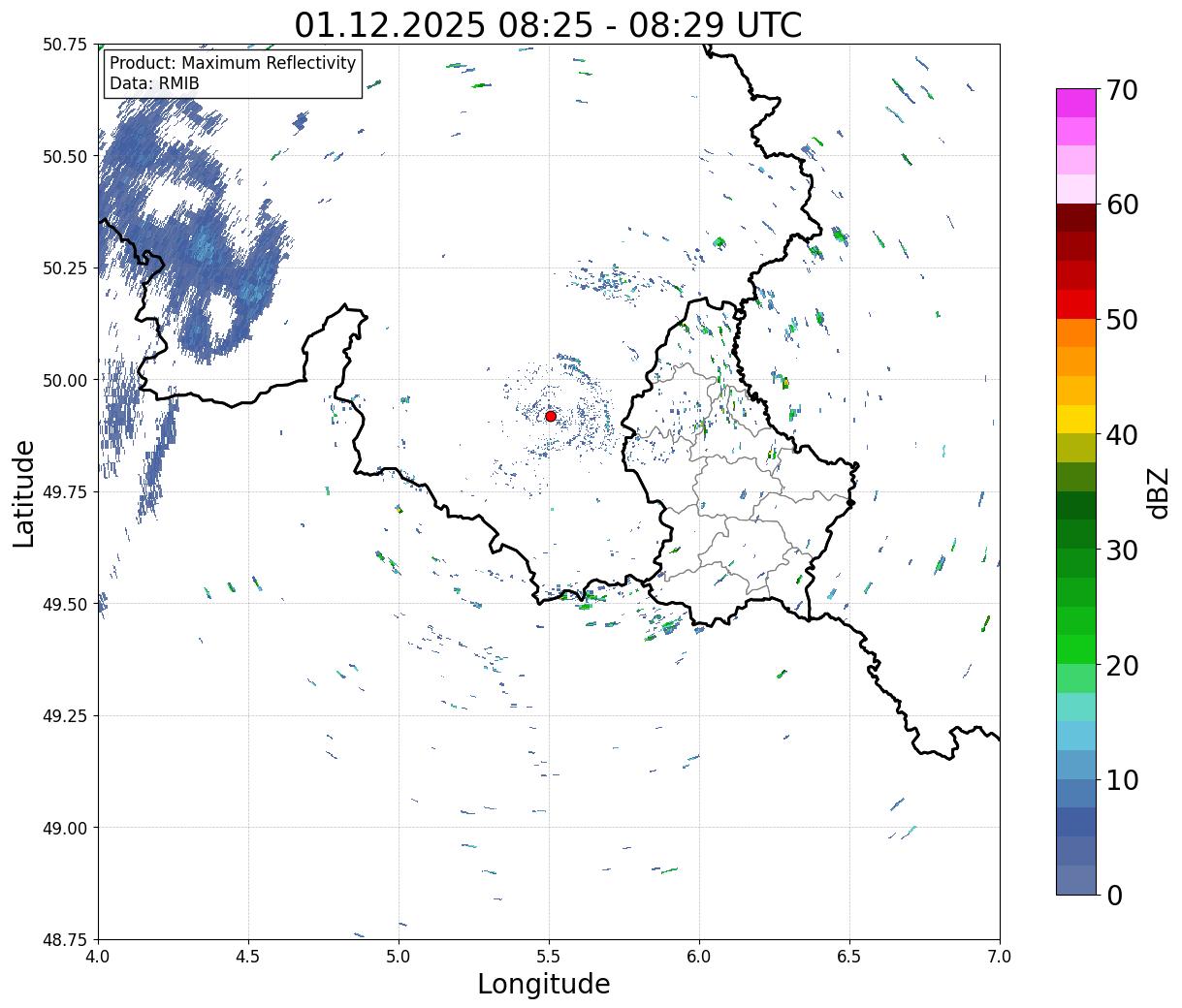Click longitude tick label 7.0
The width and height of the screenshot is (1182, 1008).
pyautogui.click(x=1000, y=956)
